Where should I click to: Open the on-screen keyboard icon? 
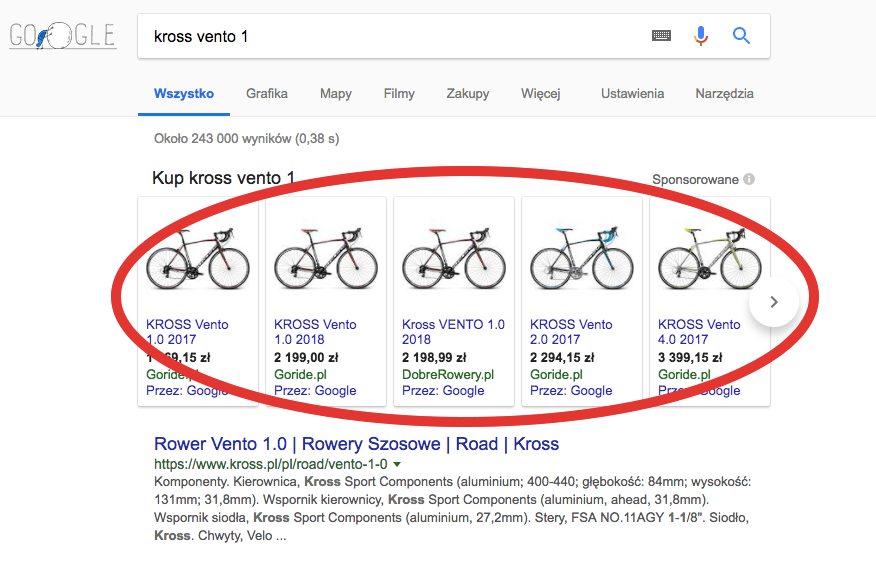pos(661,36)
